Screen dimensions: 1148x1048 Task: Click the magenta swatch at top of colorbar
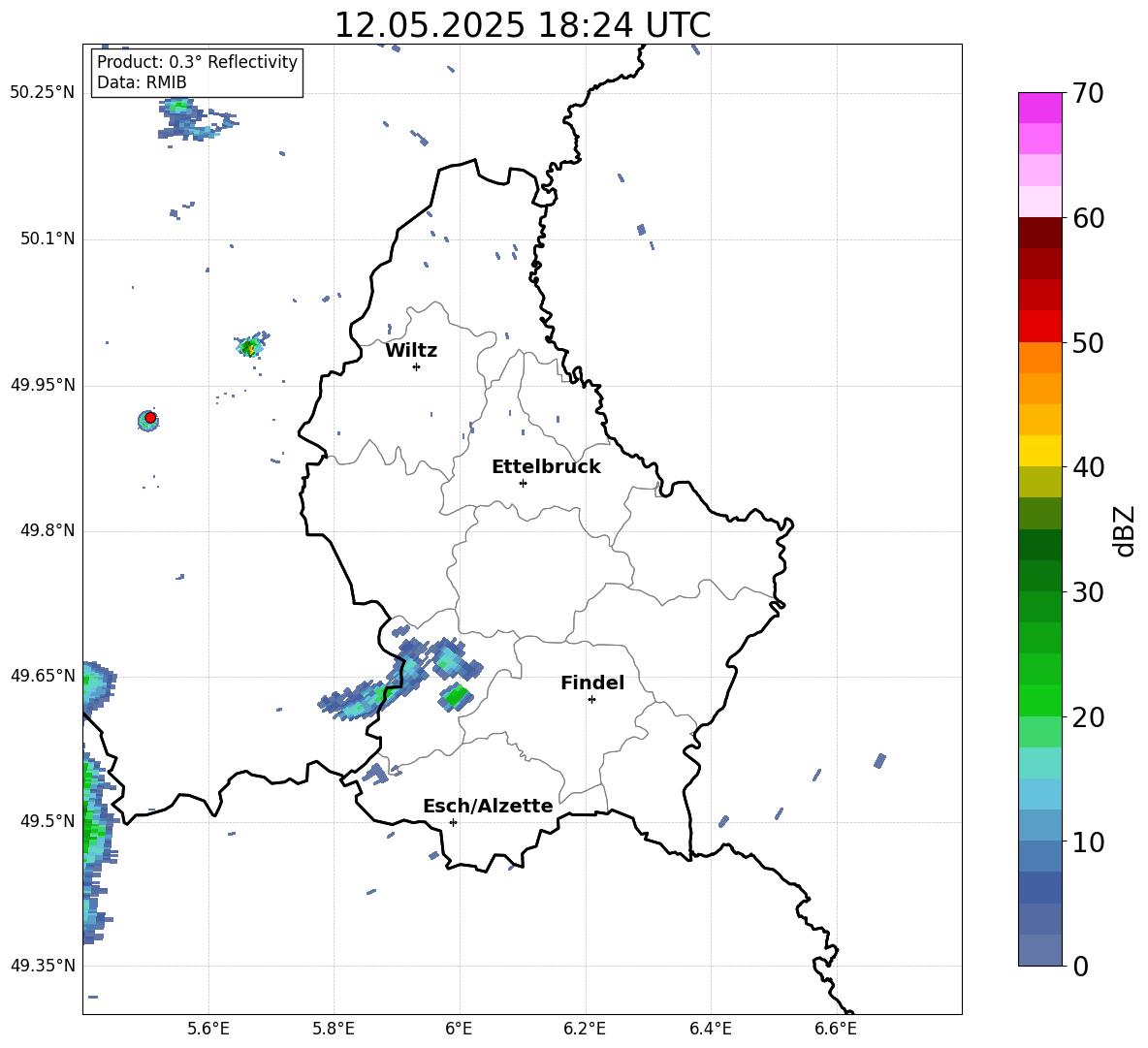pos(1039,108)
